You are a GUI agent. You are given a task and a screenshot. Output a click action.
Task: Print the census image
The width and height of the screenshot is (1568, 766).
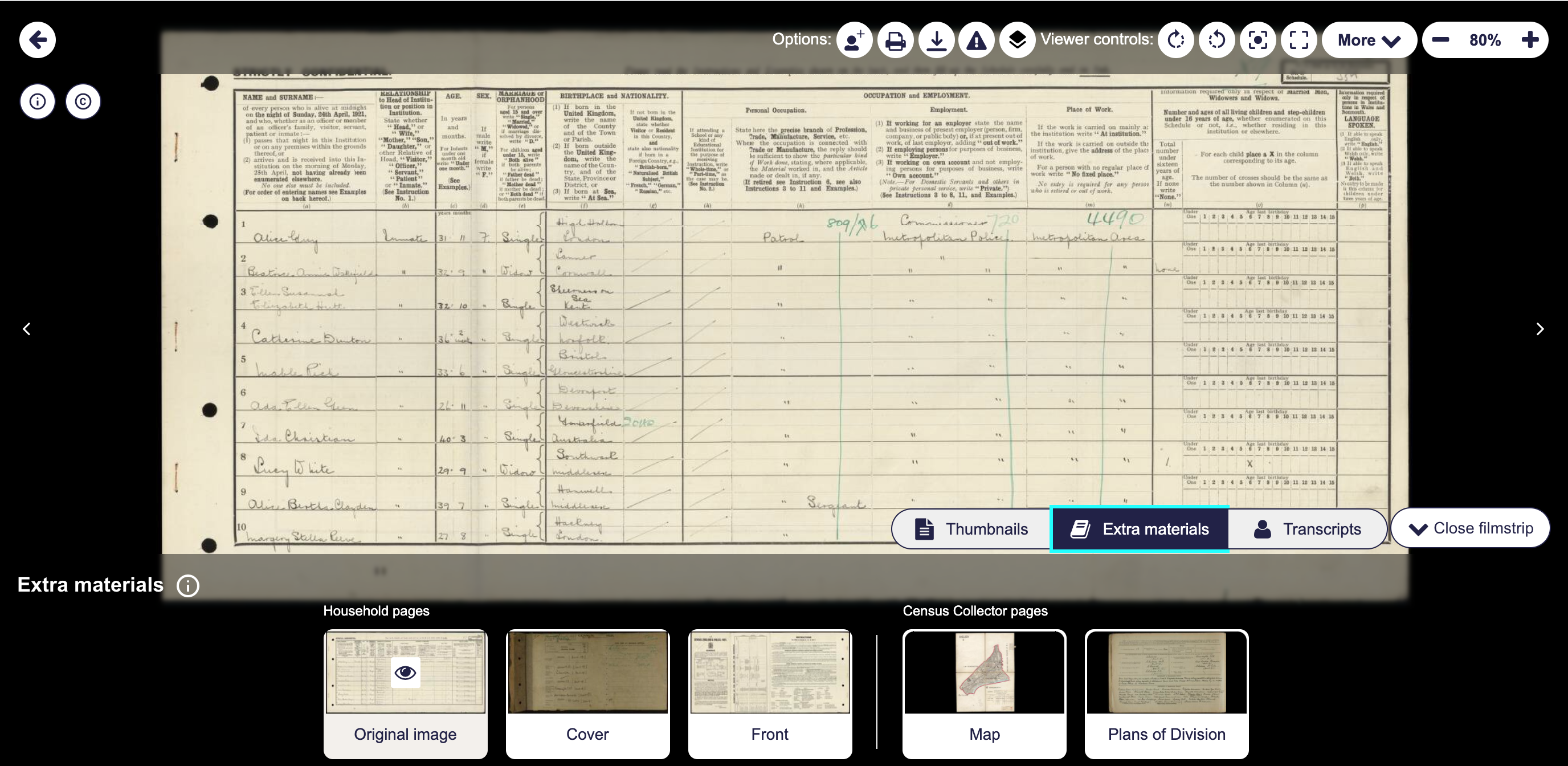coord(895,40)
